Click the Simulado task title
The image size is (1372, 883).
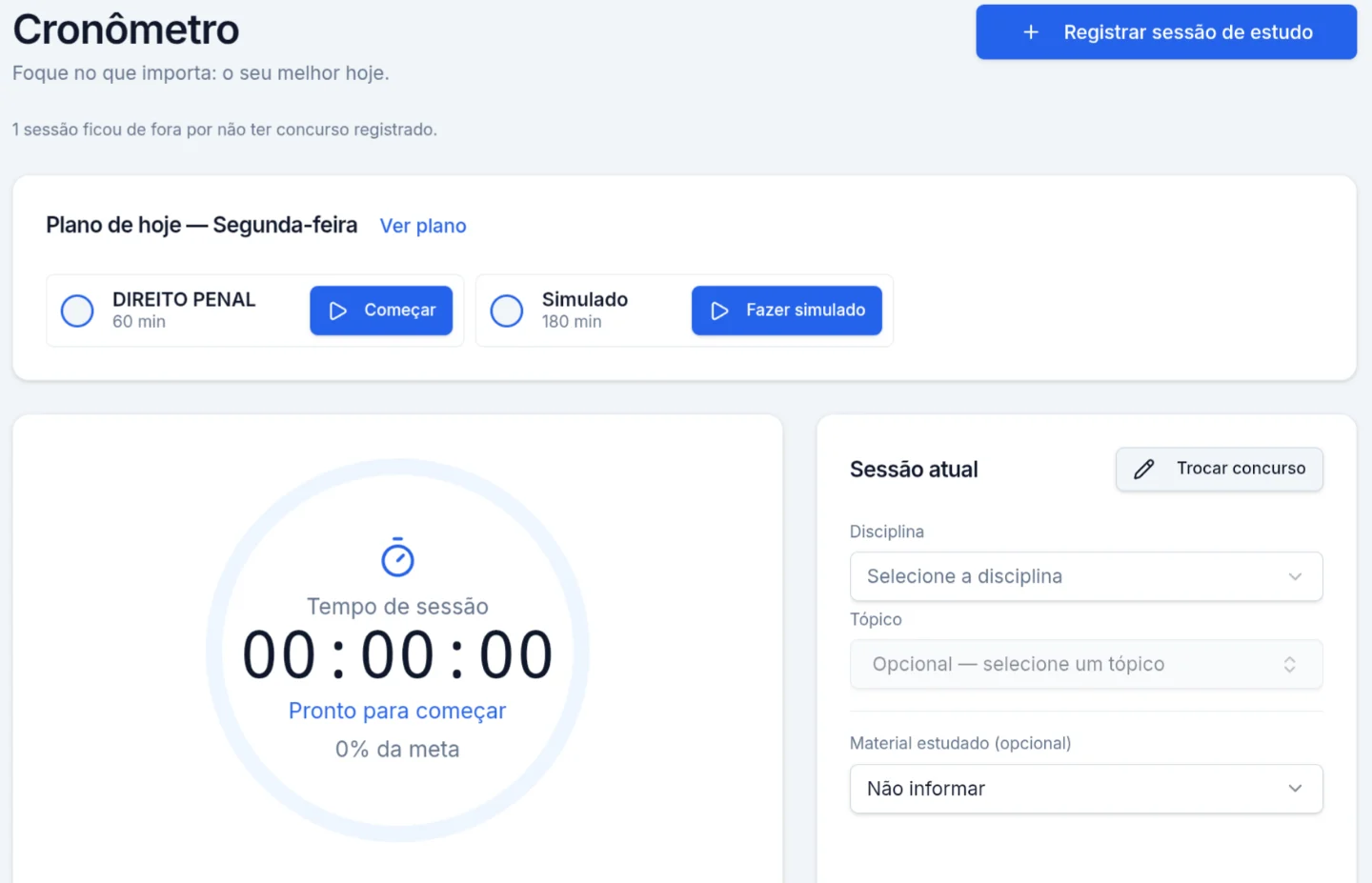click(585, 299)
